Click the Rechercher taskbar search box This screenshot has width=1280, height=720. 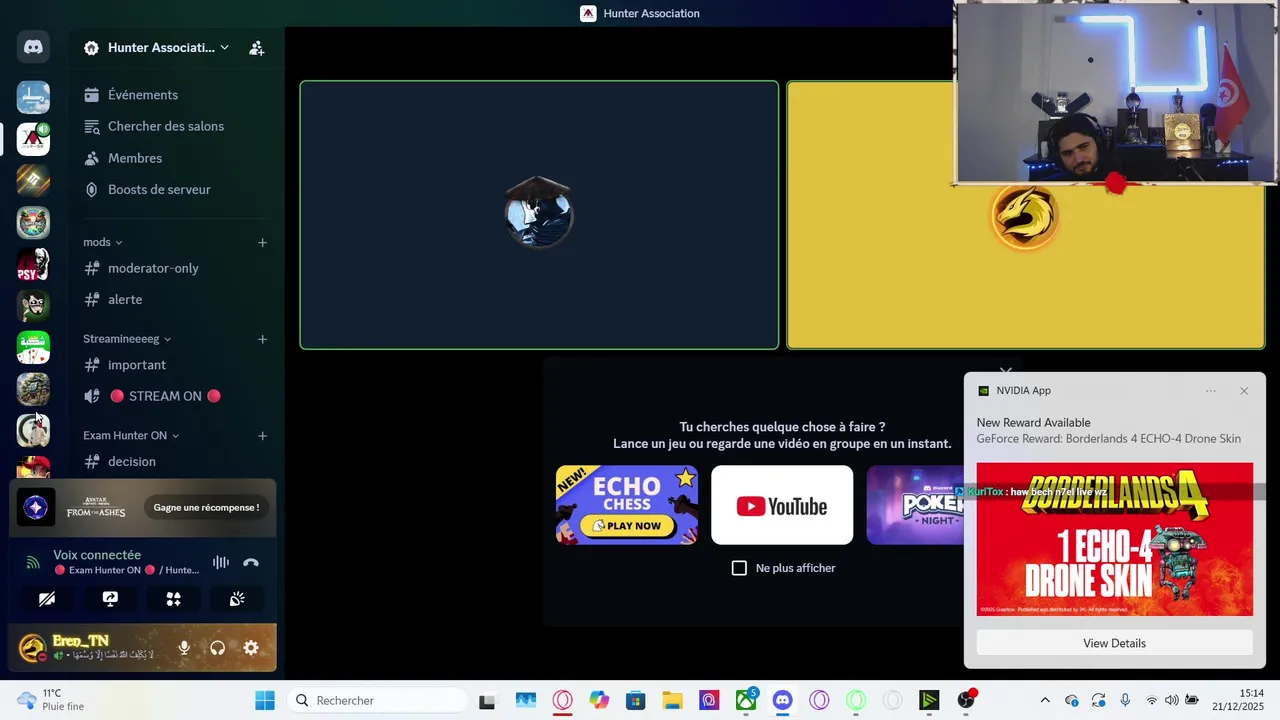pyautogui.click(x=376, y=700)
